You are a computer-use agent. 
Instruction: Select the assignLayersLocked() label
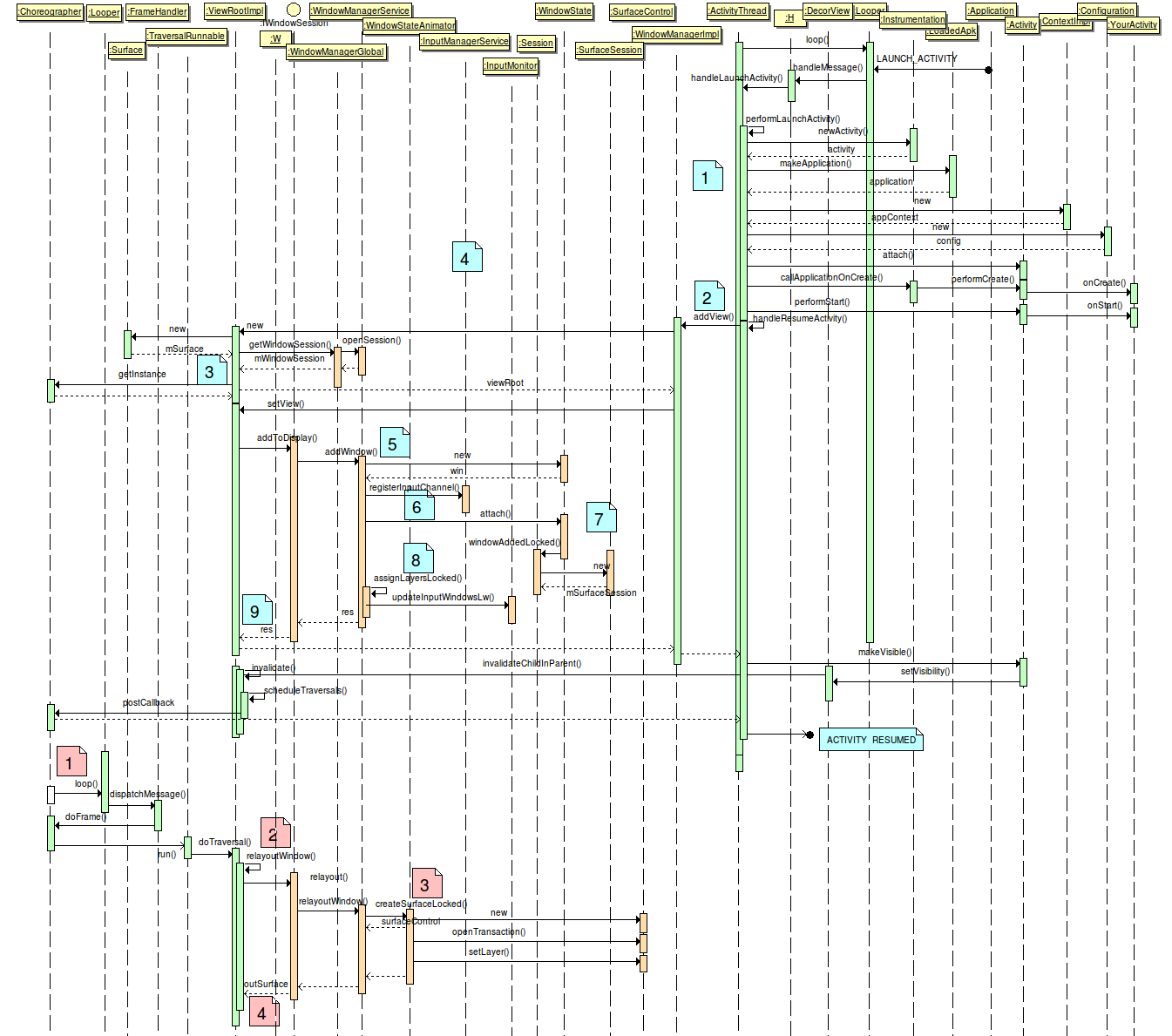[x=418, y=579]
